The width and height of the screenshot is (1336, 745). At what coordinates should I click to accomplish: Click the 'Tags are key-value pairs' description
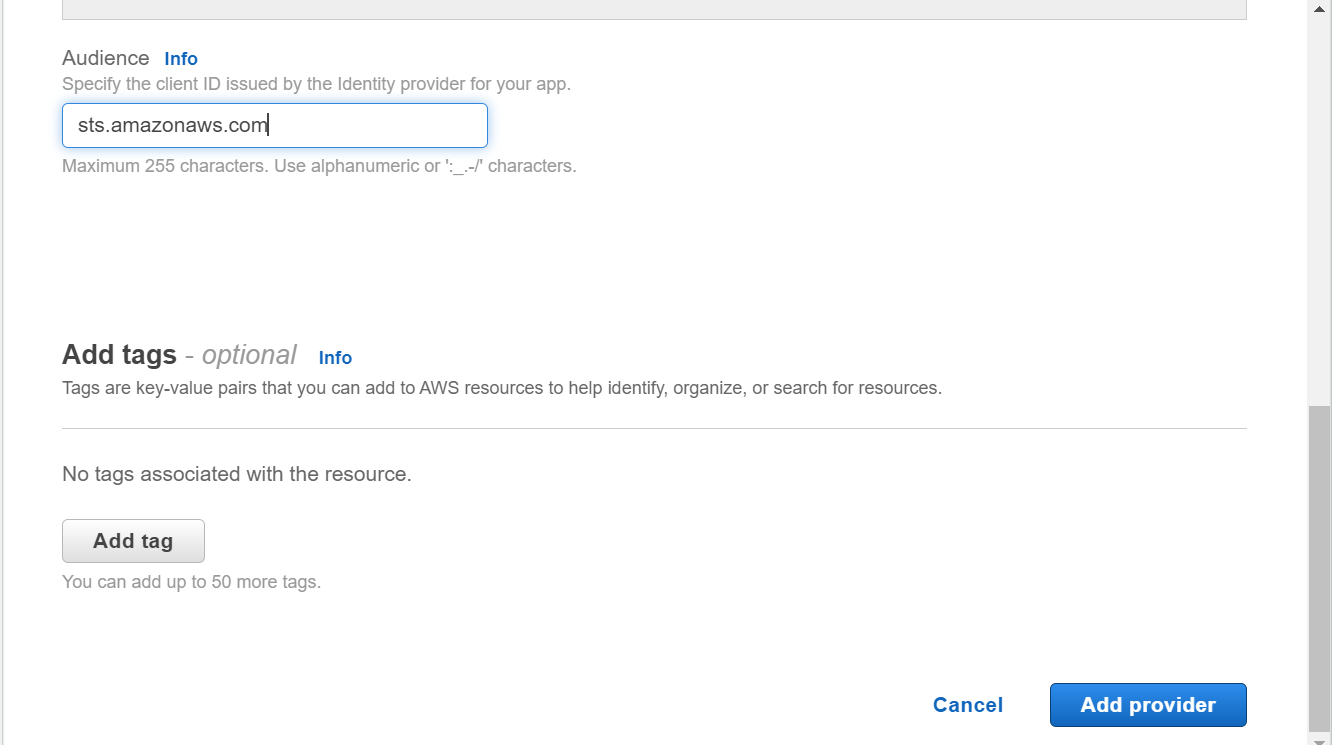pyautogui.click(x=502, y=388)
